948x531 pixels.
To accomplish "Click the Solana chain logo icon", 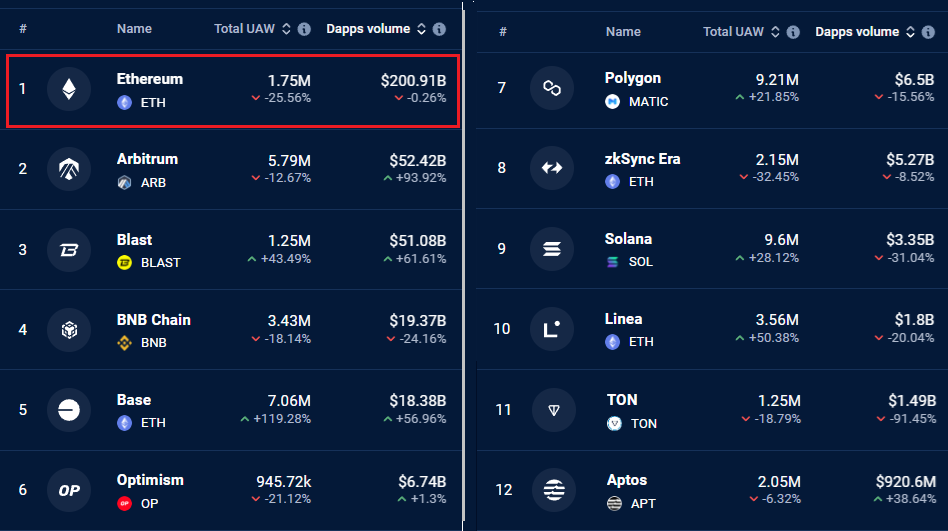I will [551, 249].
